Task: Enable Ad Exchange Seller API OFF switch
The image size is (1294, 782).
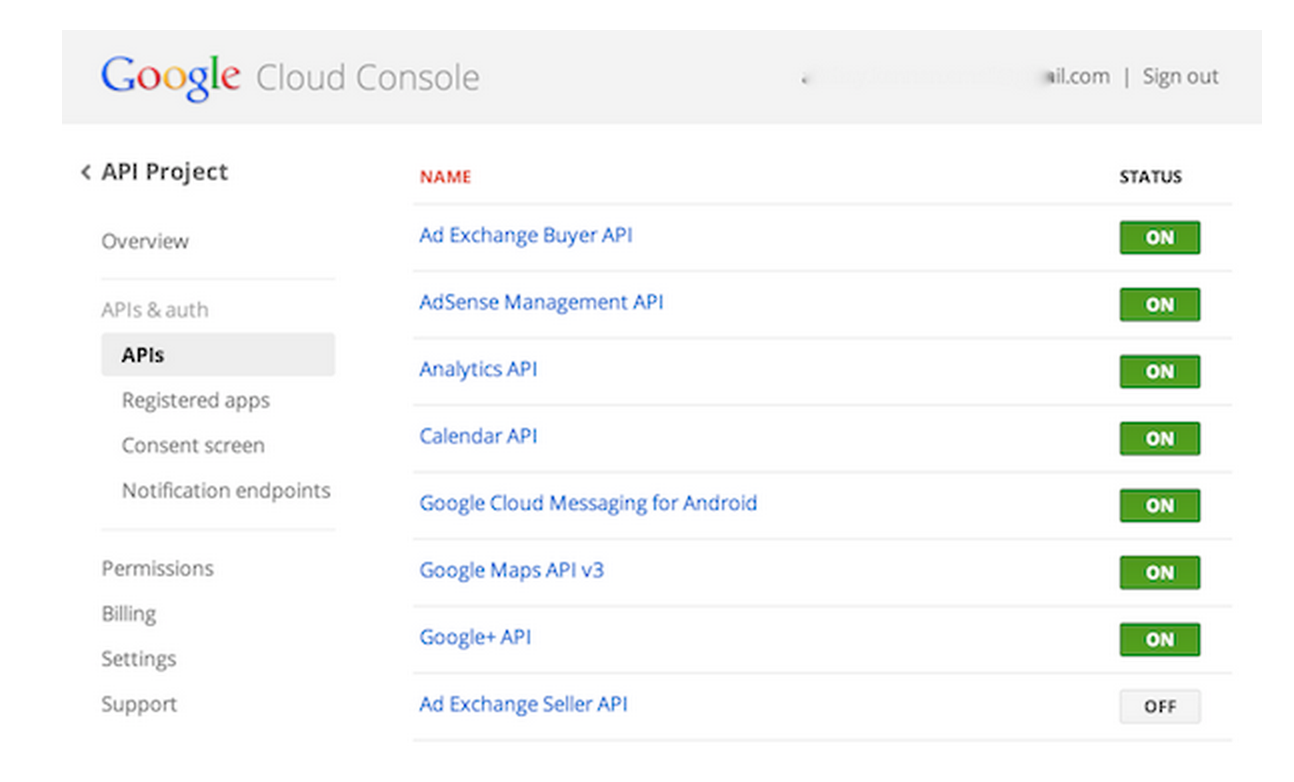Action: click(x=1159, y=707)
